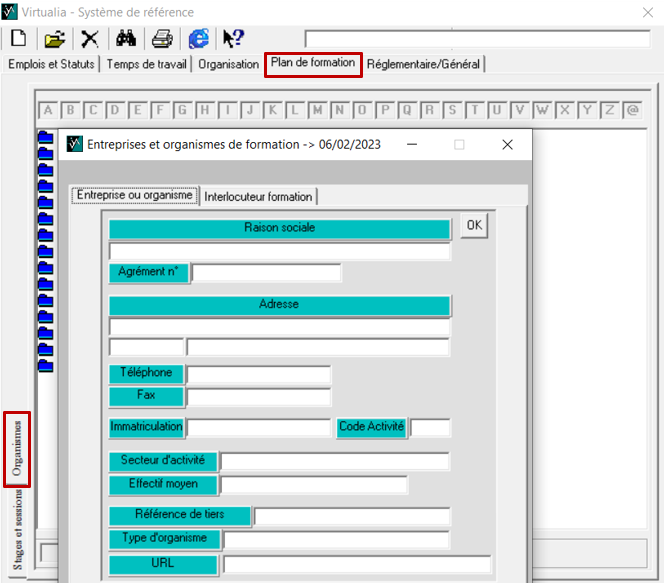Focus the Téléphone text field

tap(258, 374)
